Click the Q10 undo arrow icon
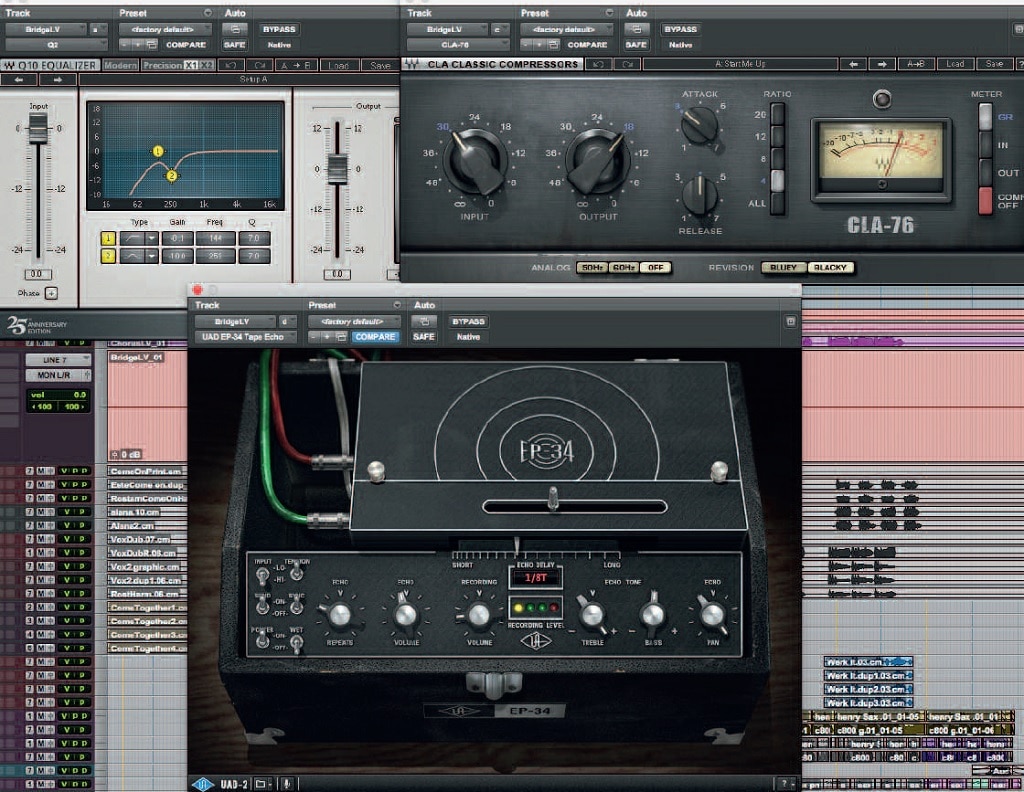 pyautogui.click(x=231, y=65)
